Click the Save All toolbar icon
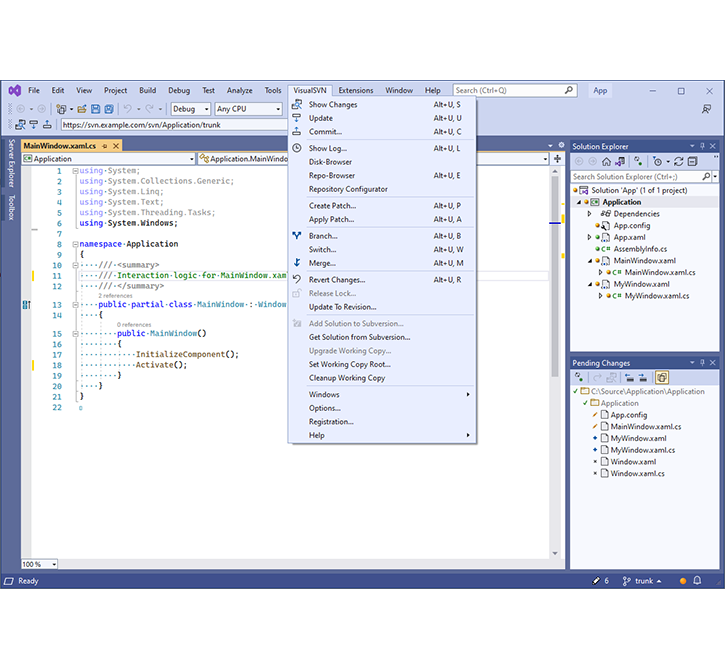Viewport: 725px width, 670px height. point(109,109)
